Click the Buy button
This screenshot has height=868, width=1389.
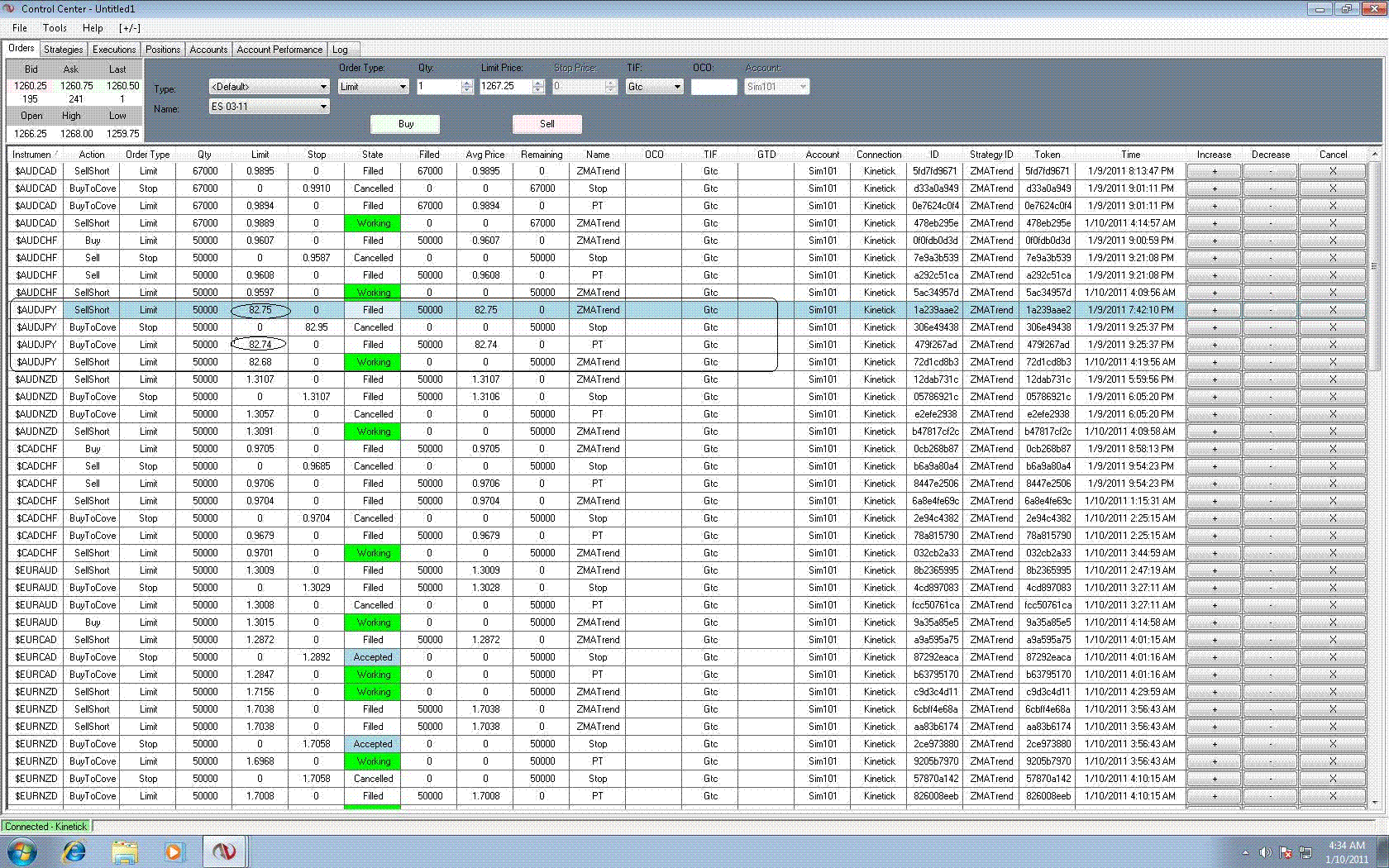coord(405,124)
